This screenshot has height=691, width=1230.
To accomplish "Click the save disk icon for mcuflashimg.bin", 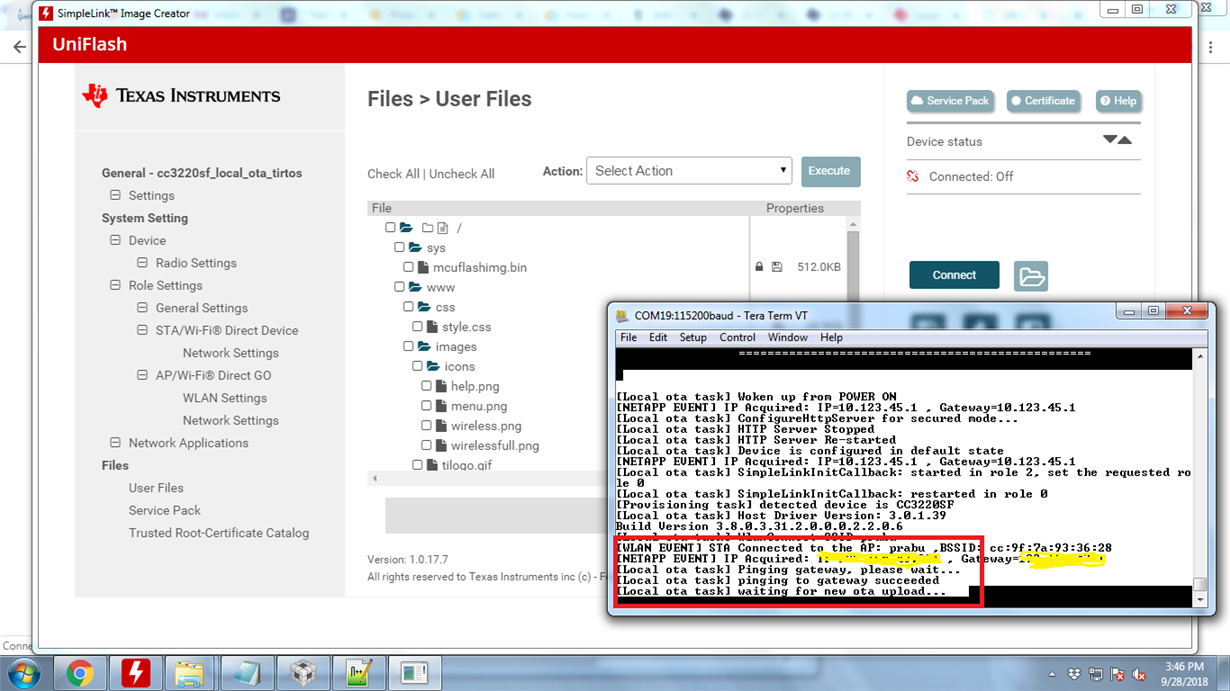I will pos(777,267).
